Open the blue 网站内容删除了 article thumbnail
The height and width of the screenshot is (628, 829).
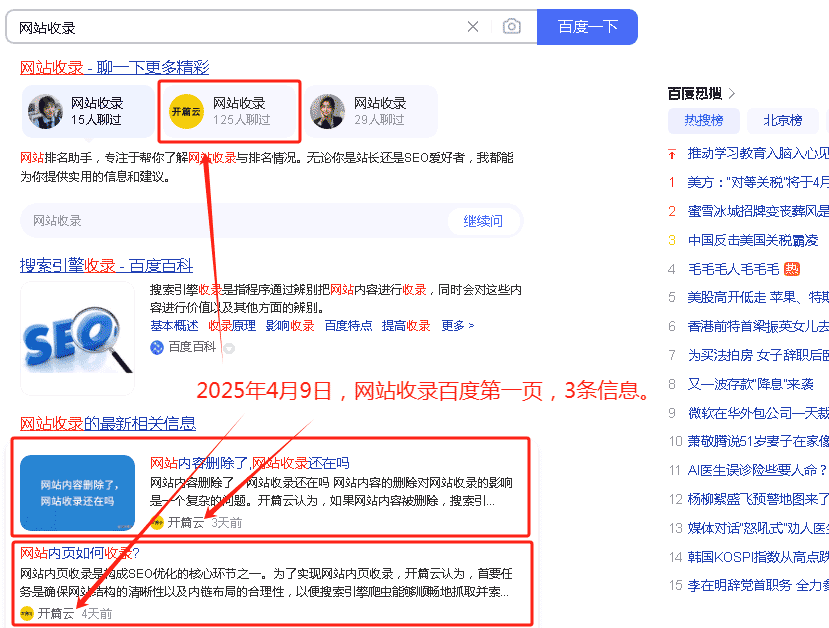(77, 493)
